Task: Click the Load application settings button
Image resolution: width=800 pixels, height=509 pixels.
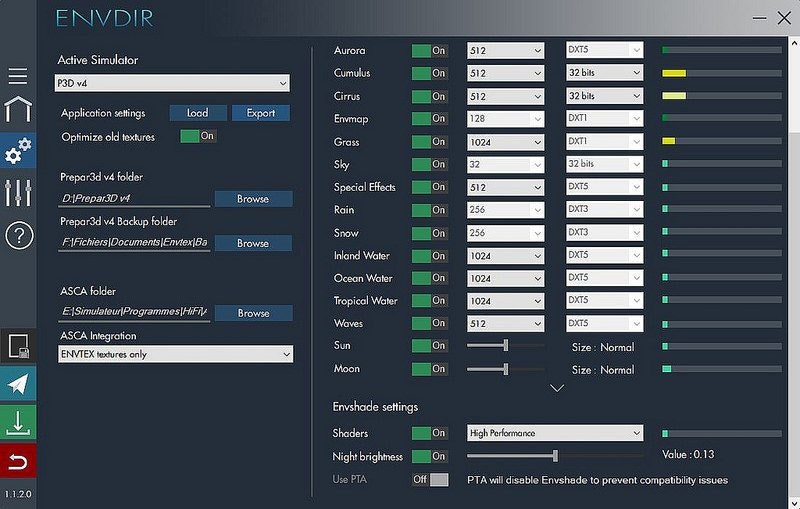Action: tap(198, 113)
